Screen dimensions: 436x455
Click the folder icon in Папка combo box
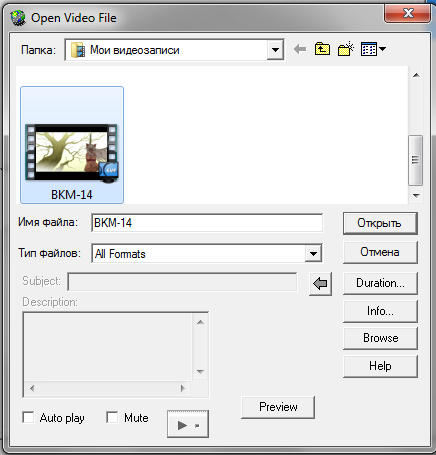click(x=78, y=50)
